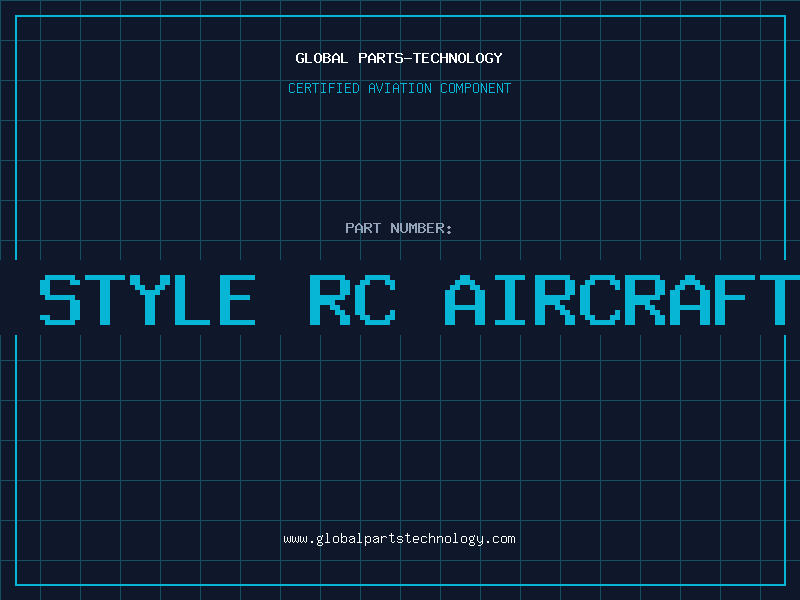Select the word PARTS-TECHNOLOGY in header

(x=431, y=58)
